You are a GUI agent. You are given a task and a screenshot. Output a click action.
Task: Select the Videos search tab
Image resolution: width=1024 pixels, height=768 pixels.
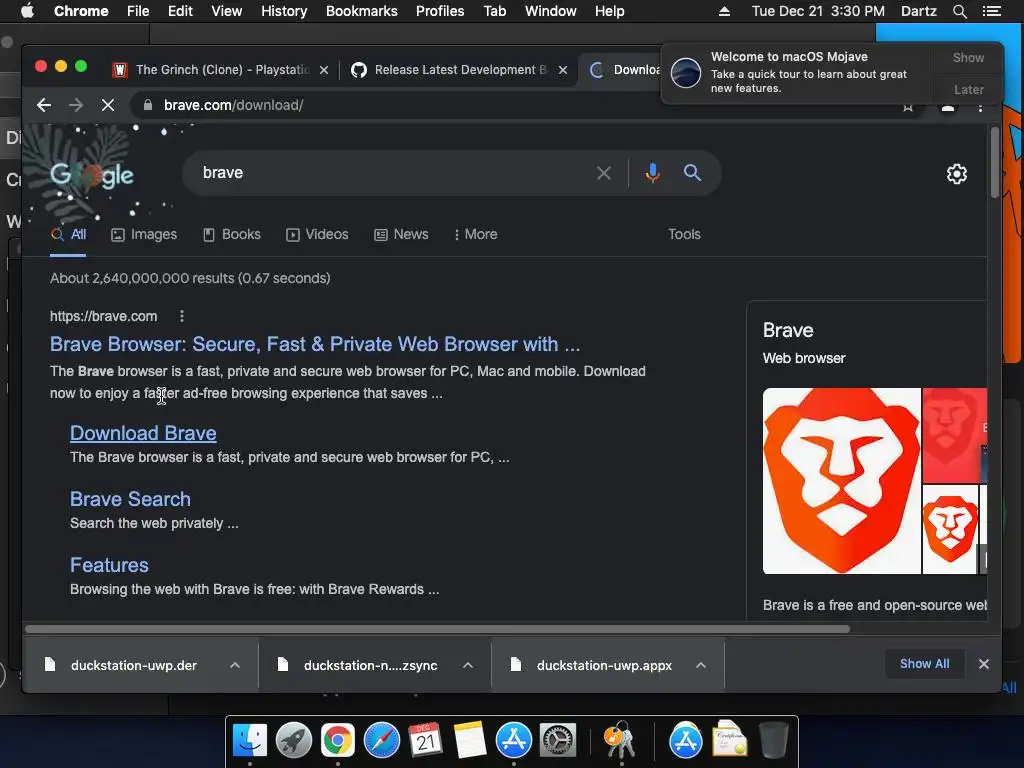(317, 234)
